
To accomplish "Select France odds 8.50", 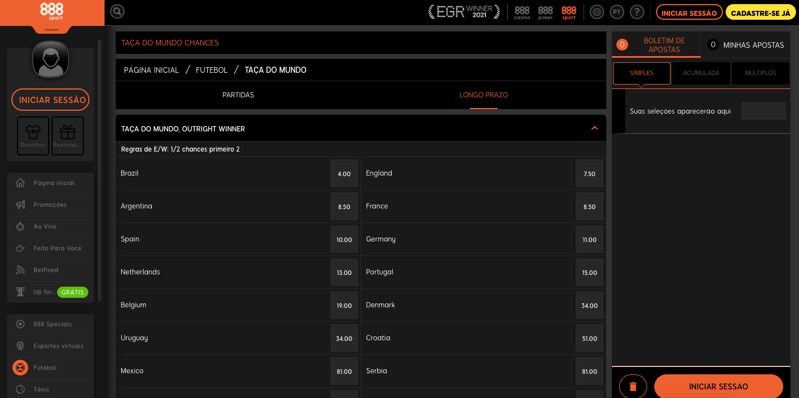I will coord(589,207).
